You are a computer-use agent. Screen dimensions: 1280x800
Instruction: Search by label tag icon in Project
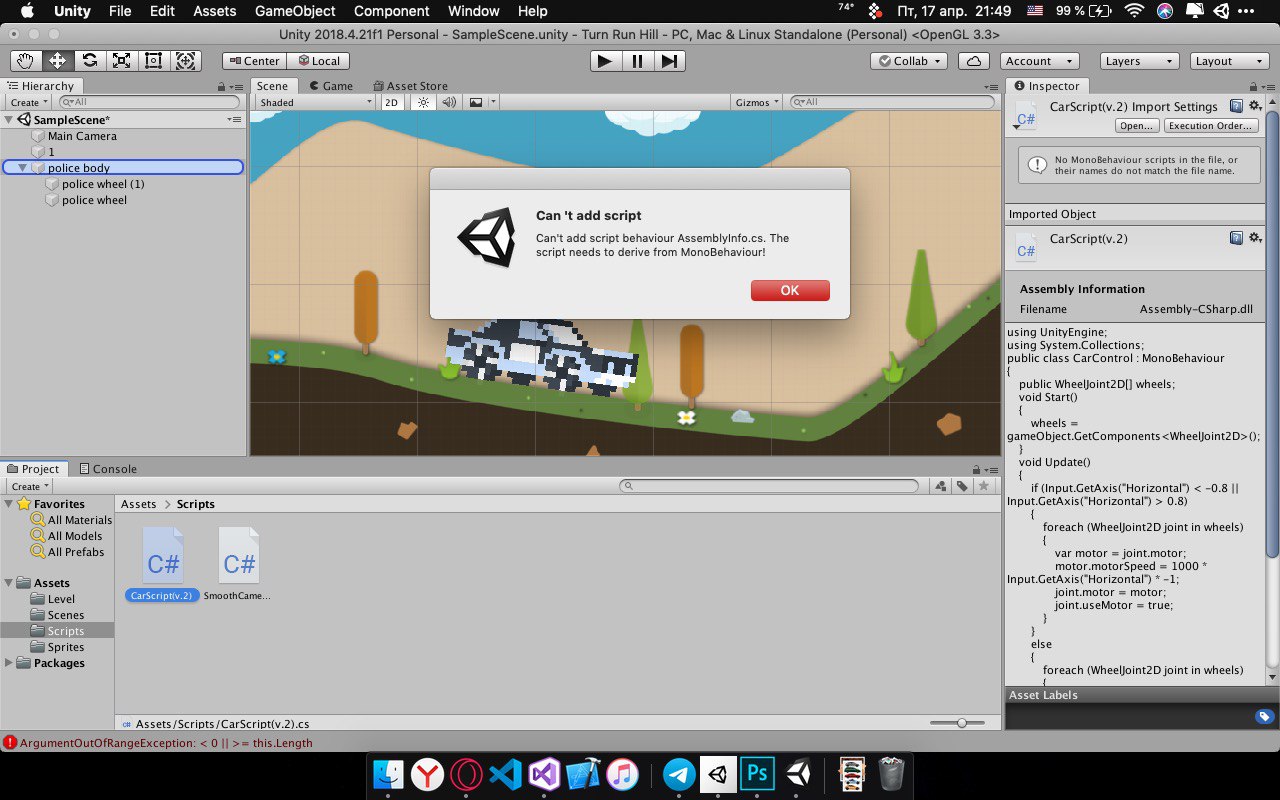[x=962, y=486]
